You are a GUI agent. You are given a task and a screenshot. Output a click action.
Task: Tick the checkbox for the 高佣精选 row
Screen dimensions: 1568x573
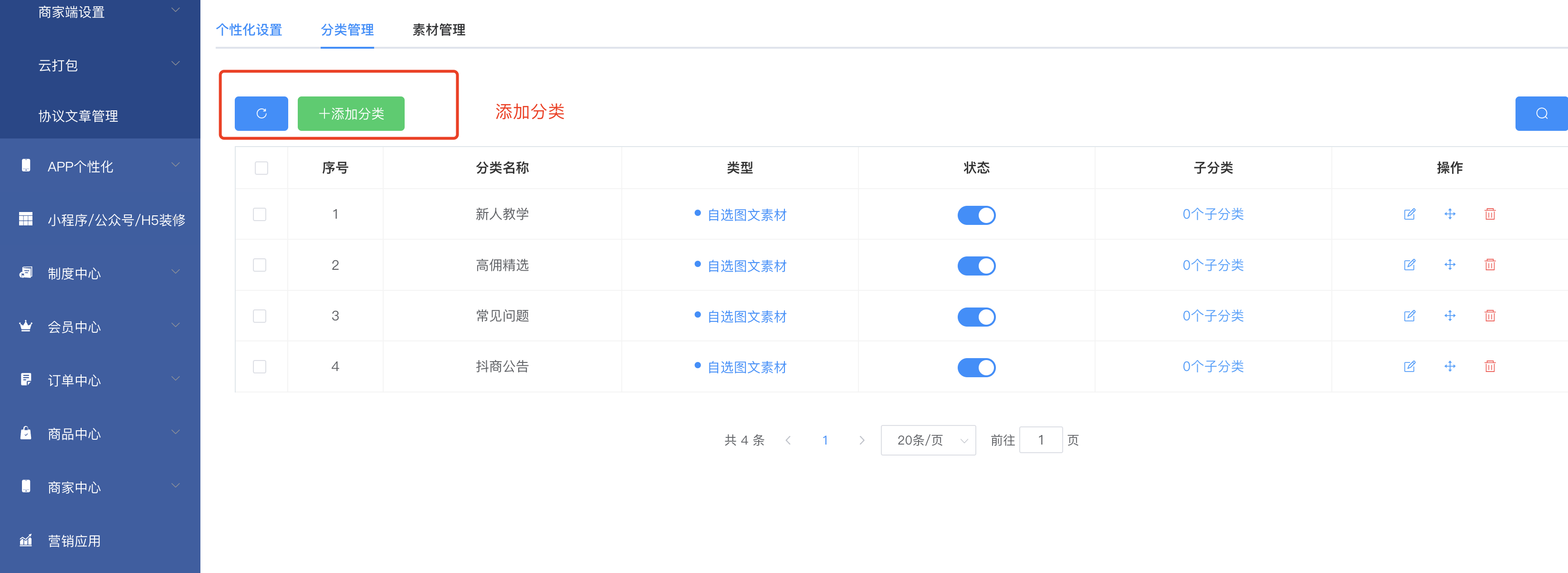259,265
